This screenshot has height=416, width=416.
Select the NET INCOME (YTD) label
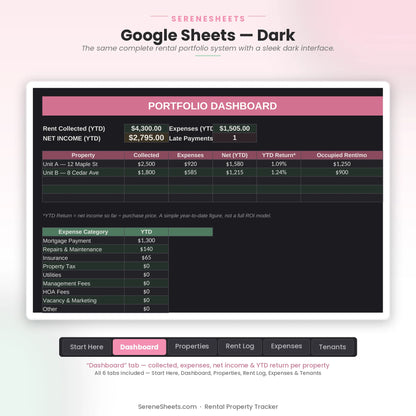tap(72, 138)
